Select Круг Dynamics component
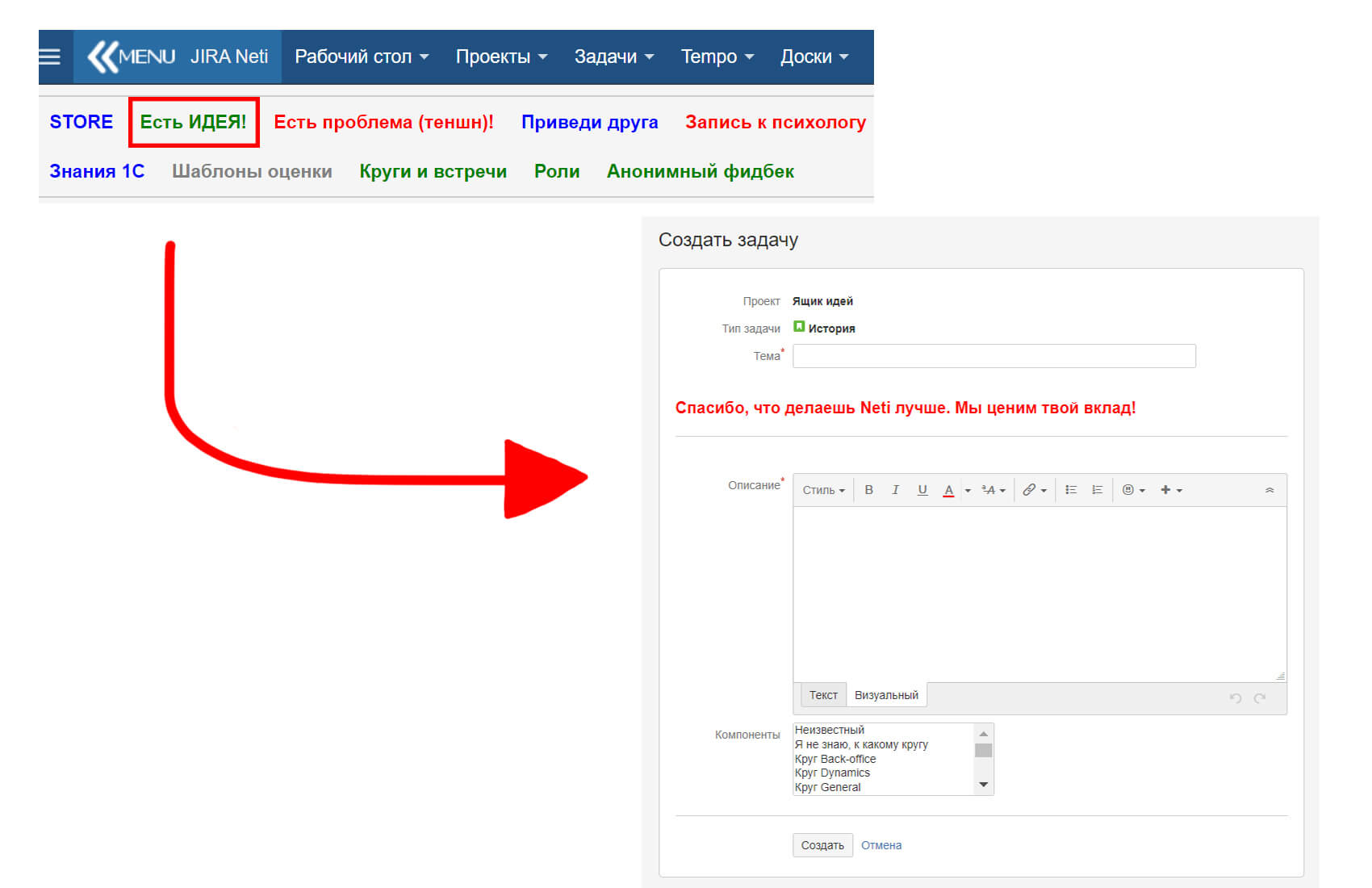This screenshot has width=1372, height=888. pyautogui.click(x=883, y=773)
